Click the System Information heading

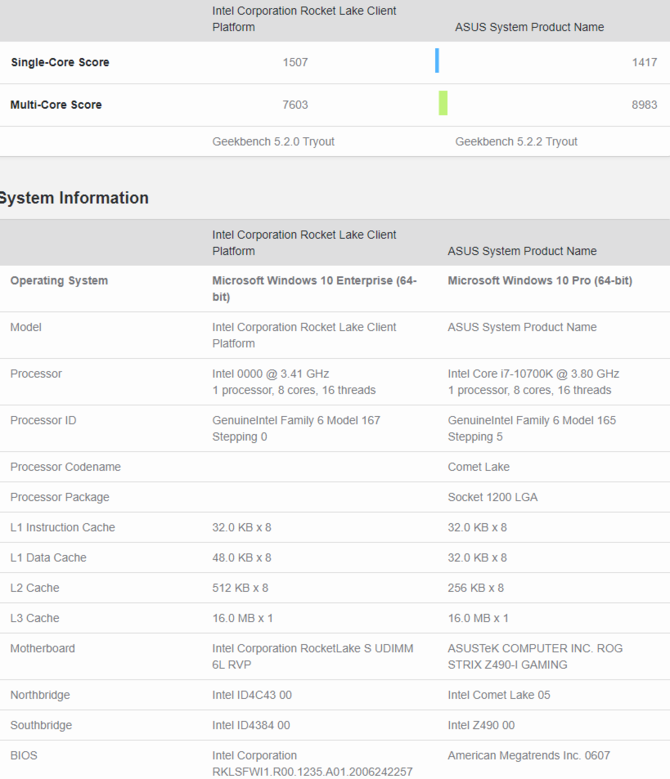74,198
